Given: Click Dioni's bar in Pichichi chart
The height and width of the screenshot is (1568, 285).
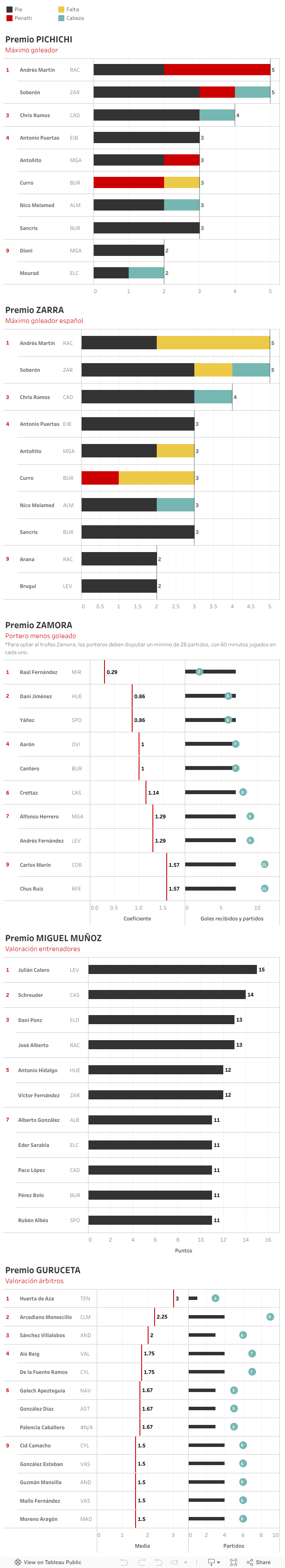Looking at the screenshot, I should tap(128, 250).
